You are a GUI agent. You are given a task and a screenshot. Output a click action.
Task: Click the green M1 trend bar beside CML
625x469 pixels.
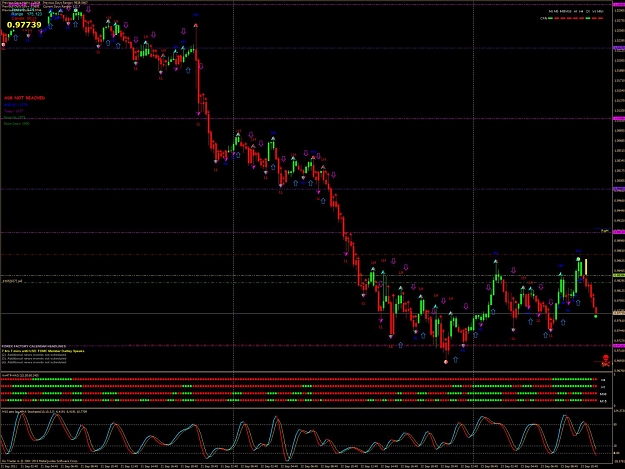(x=550, y=18)
